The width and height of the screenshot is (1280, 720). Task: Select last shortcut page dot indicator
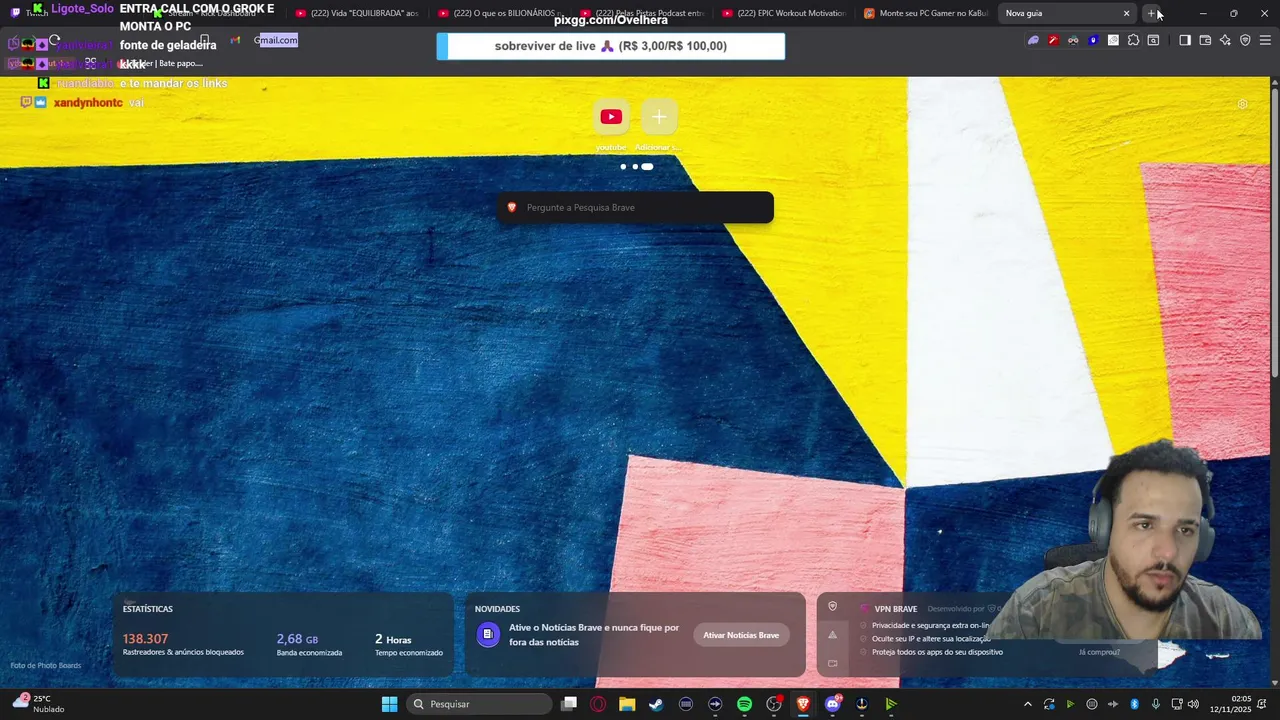(647, 166)
